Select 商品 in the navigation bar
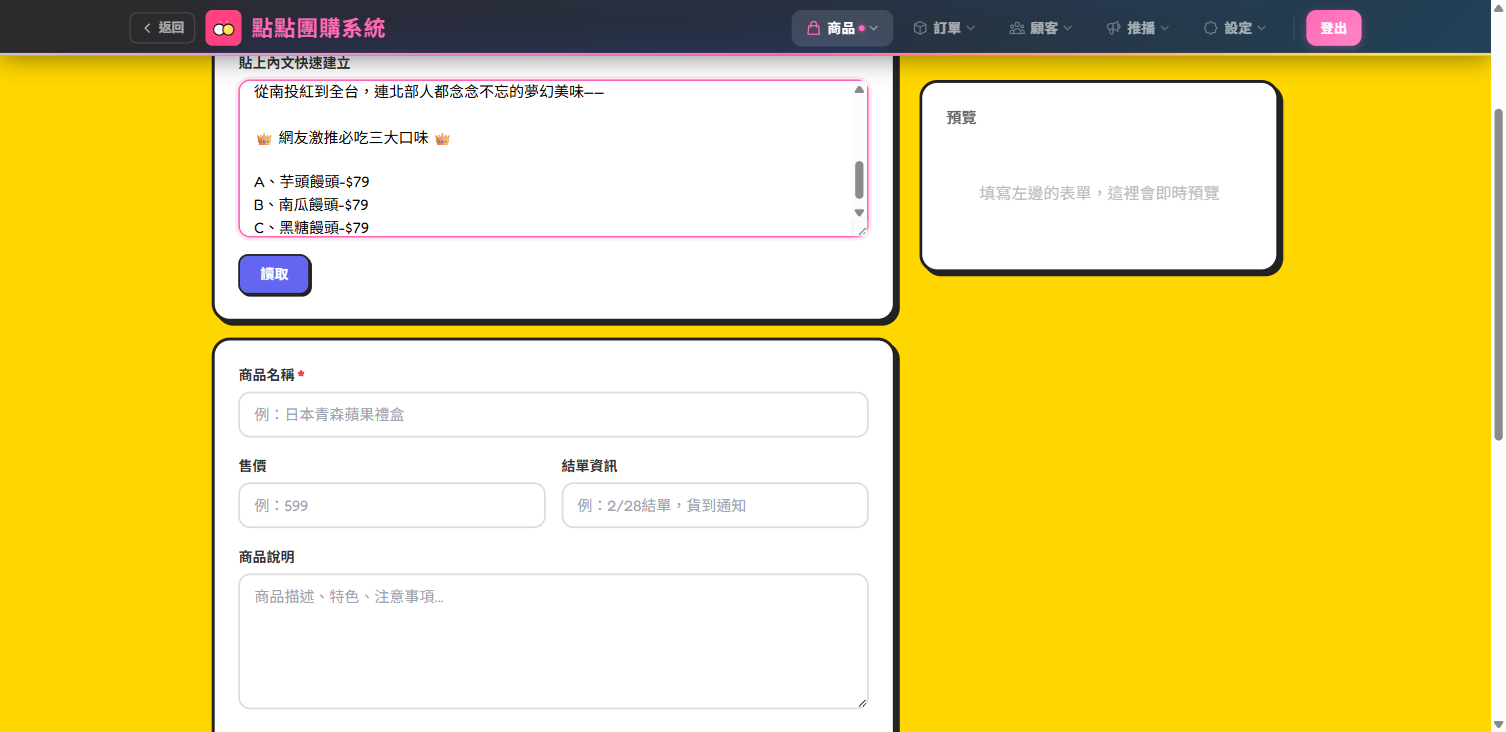This screenshot has width=1506, height=732. click(x=840, y=28)
